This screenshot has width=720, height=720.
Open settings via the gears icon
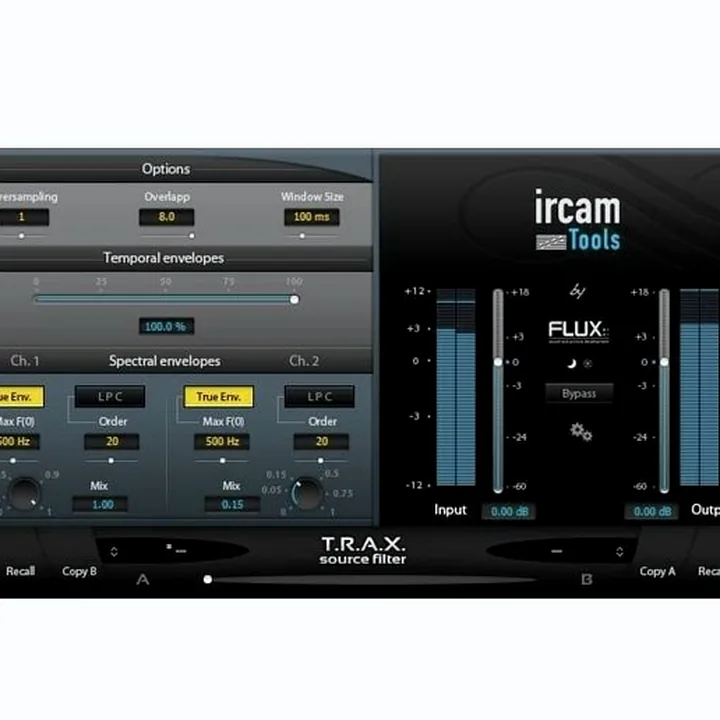[581, 432]
